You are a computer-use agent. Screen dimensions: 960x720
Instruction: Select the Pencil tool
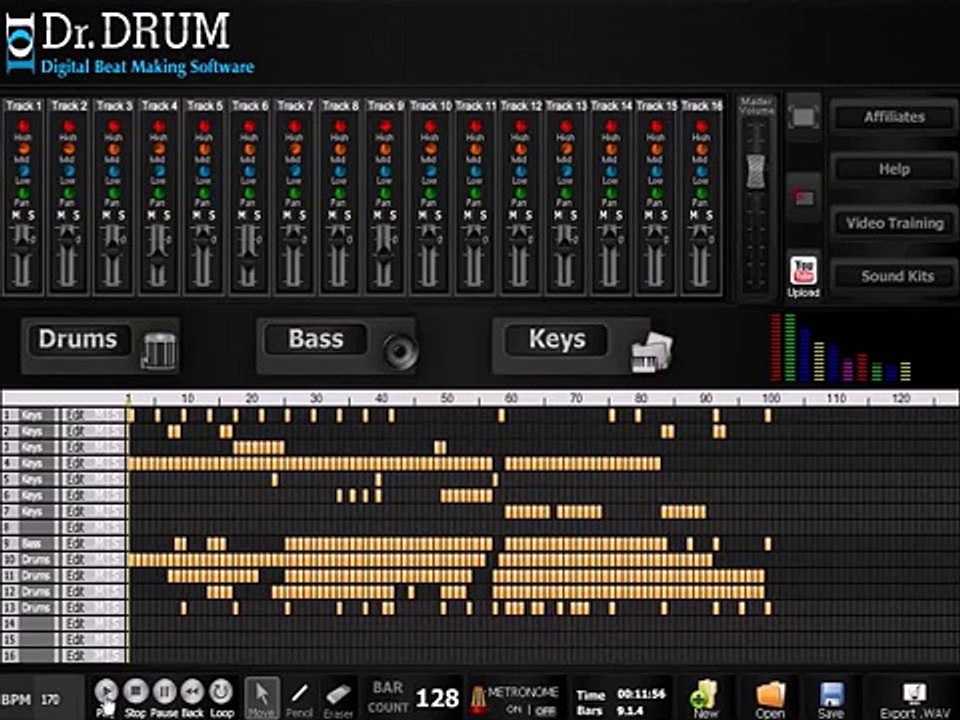[299, 696]
